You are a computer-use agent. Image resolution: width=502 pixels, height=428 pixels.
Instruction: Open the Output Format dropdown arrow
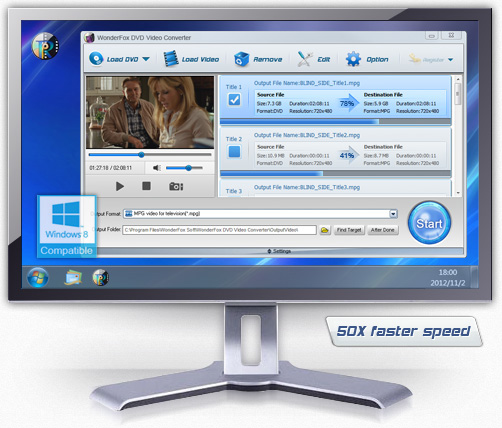393,214
